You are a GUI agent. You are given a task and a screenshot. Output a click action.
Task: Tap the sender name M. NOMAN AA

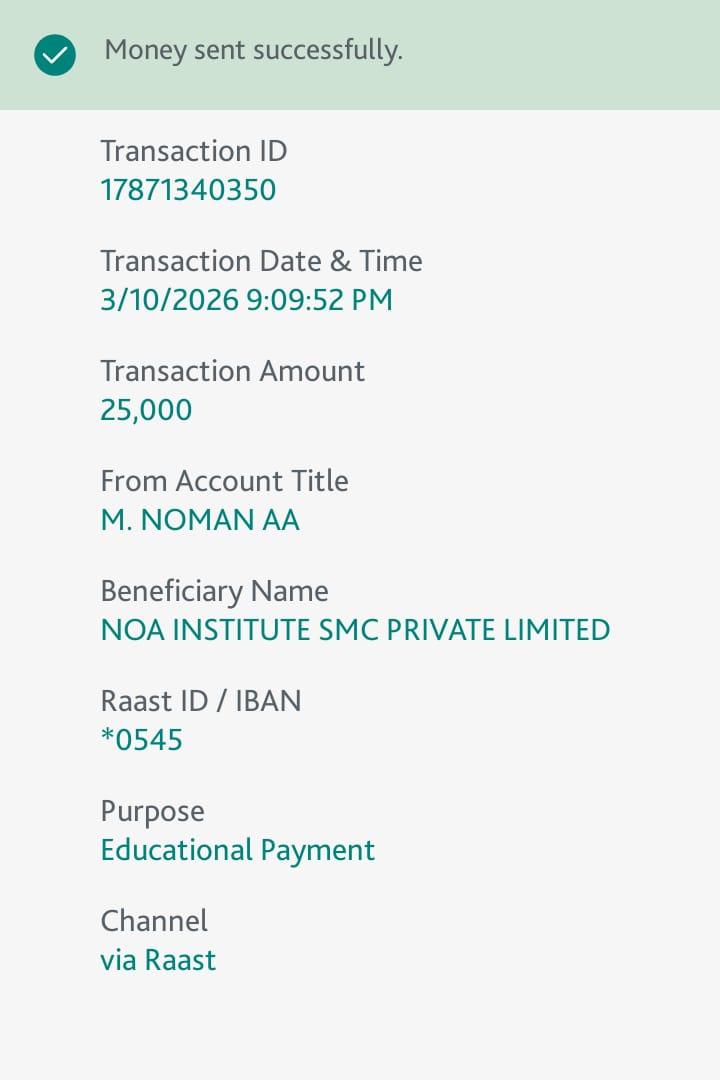pyautogui.click(x=200, y=520)
